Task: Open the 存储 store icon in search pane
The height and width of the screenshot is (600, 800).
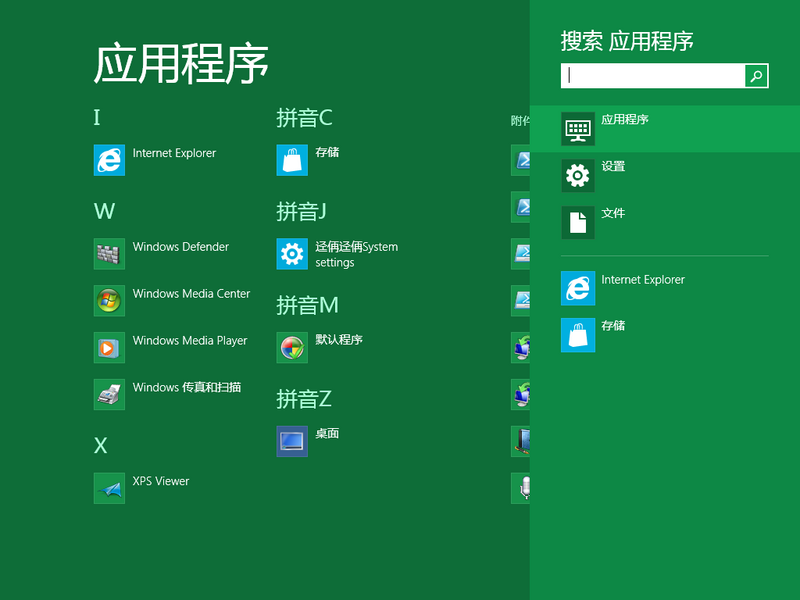Action: click(x=578, y=335)
